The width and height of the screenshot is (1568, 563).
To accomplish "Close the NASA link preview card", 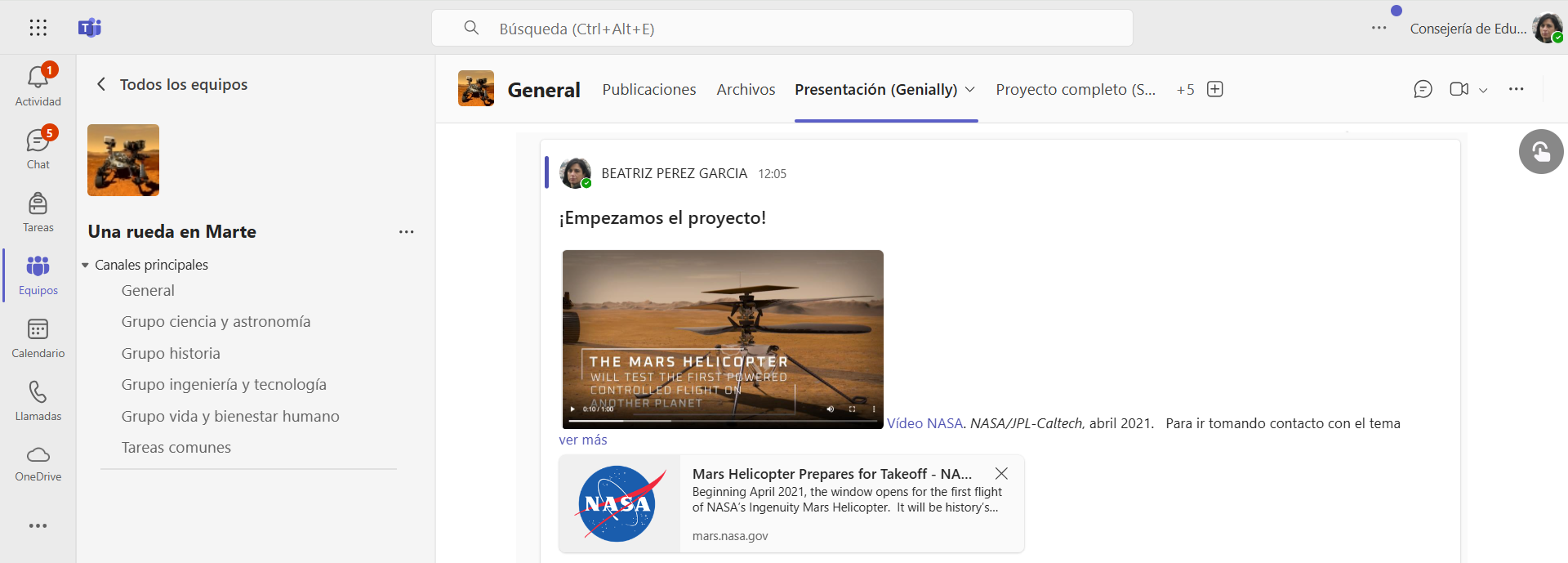I will (1001, 473).
